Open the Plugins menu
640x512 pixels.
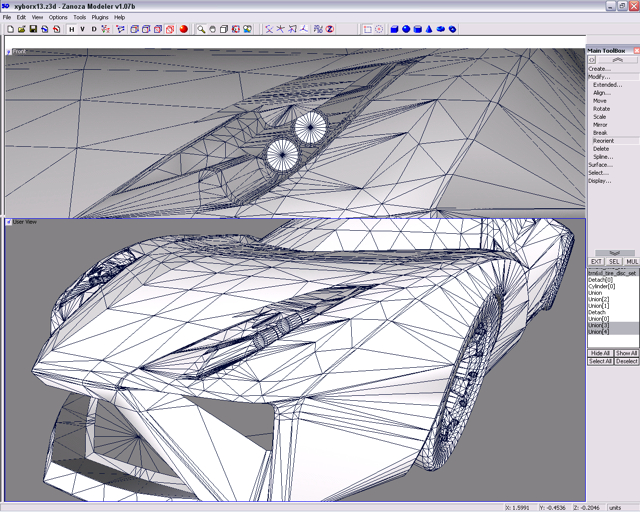click(100, 17)
